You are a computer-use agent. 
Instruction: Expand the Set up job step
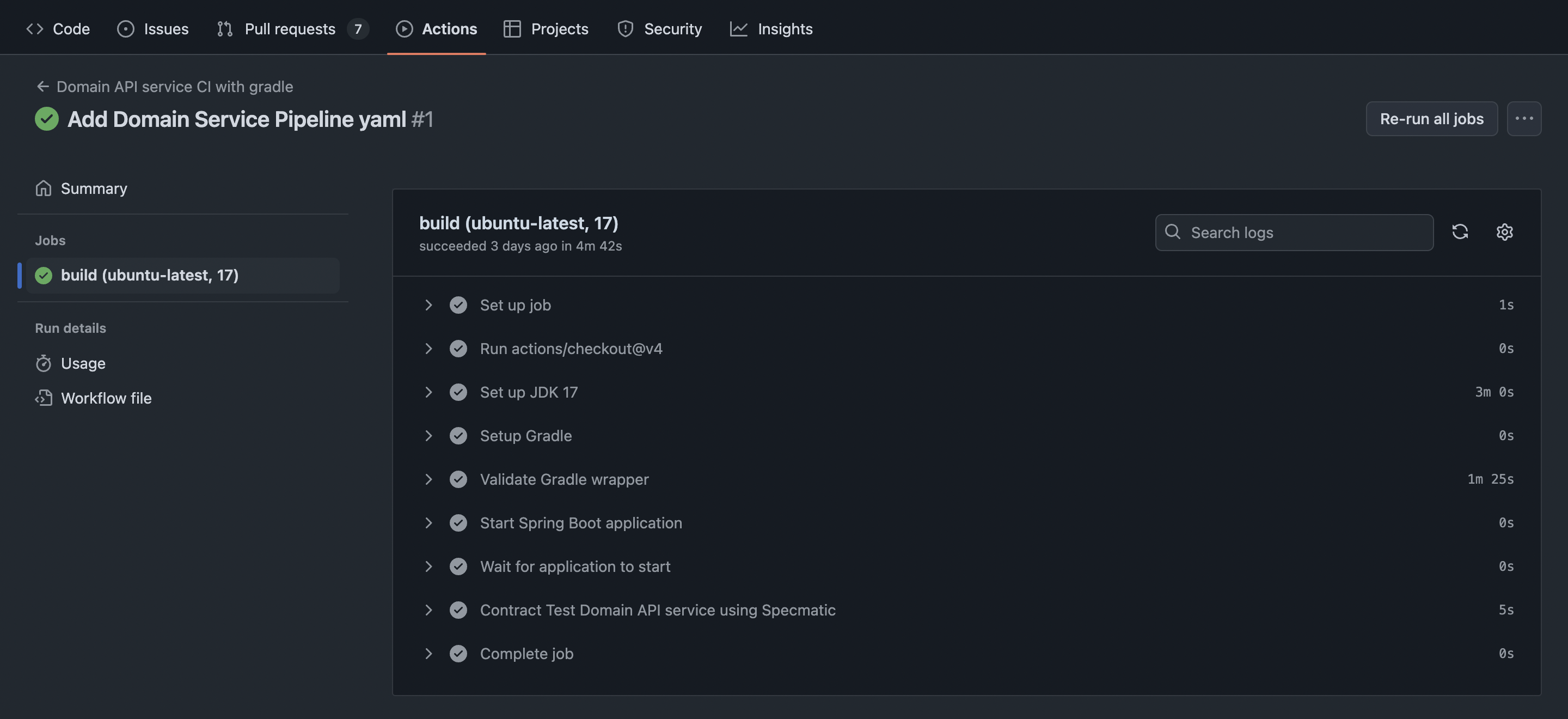click(x=428, y=305)
